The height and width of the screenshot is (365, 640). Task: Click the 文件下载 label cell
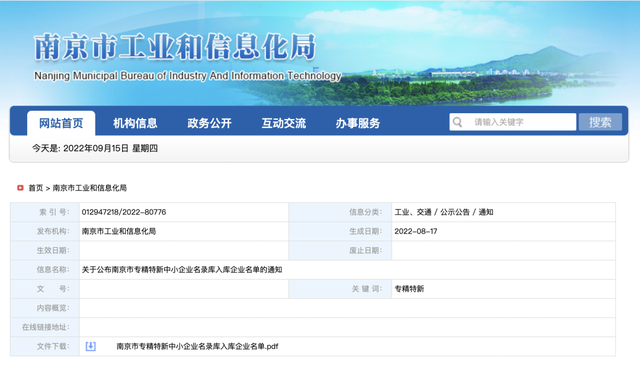(x=45, y=346)
